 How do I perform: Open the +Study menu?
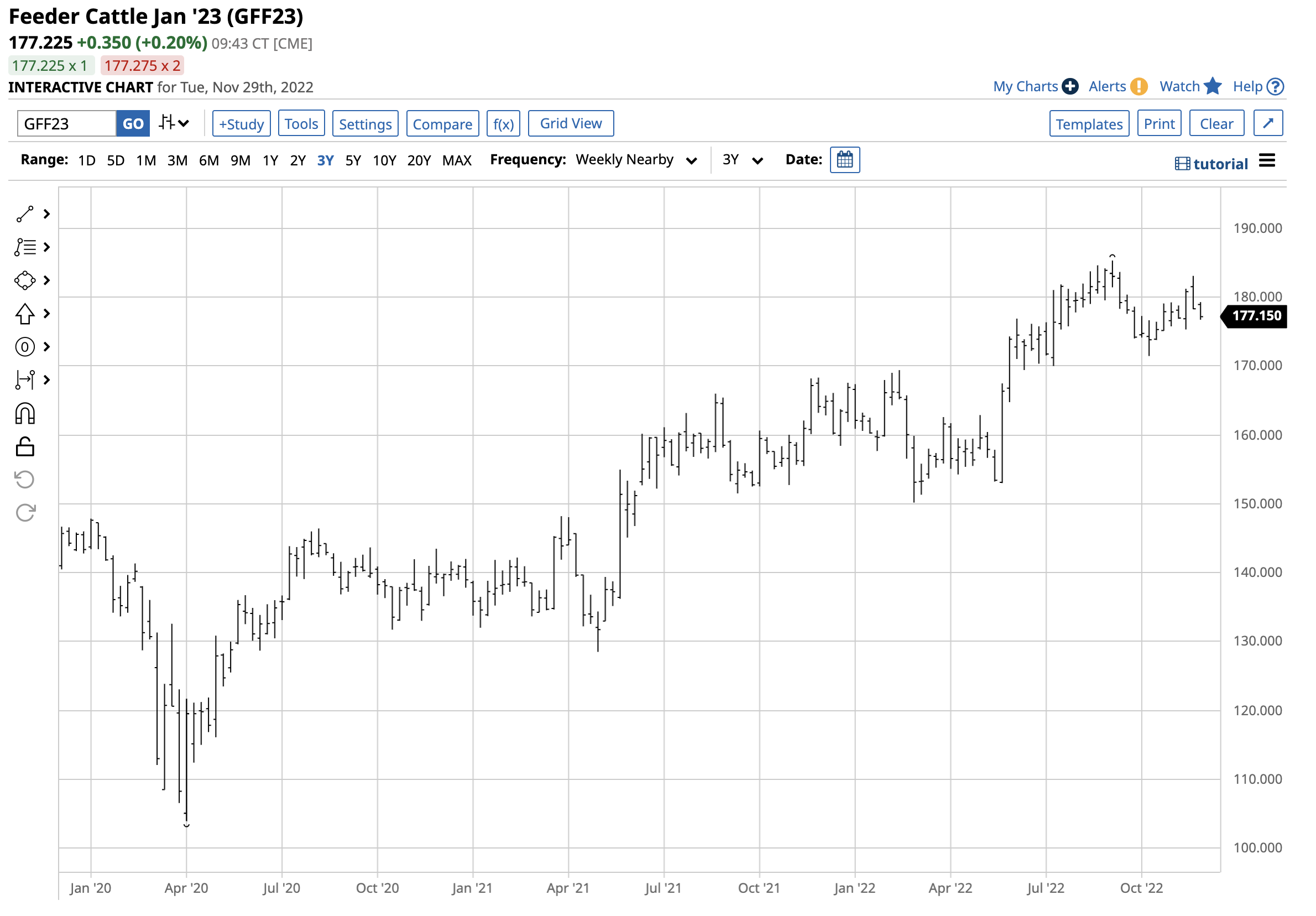[x=241, y=124]
